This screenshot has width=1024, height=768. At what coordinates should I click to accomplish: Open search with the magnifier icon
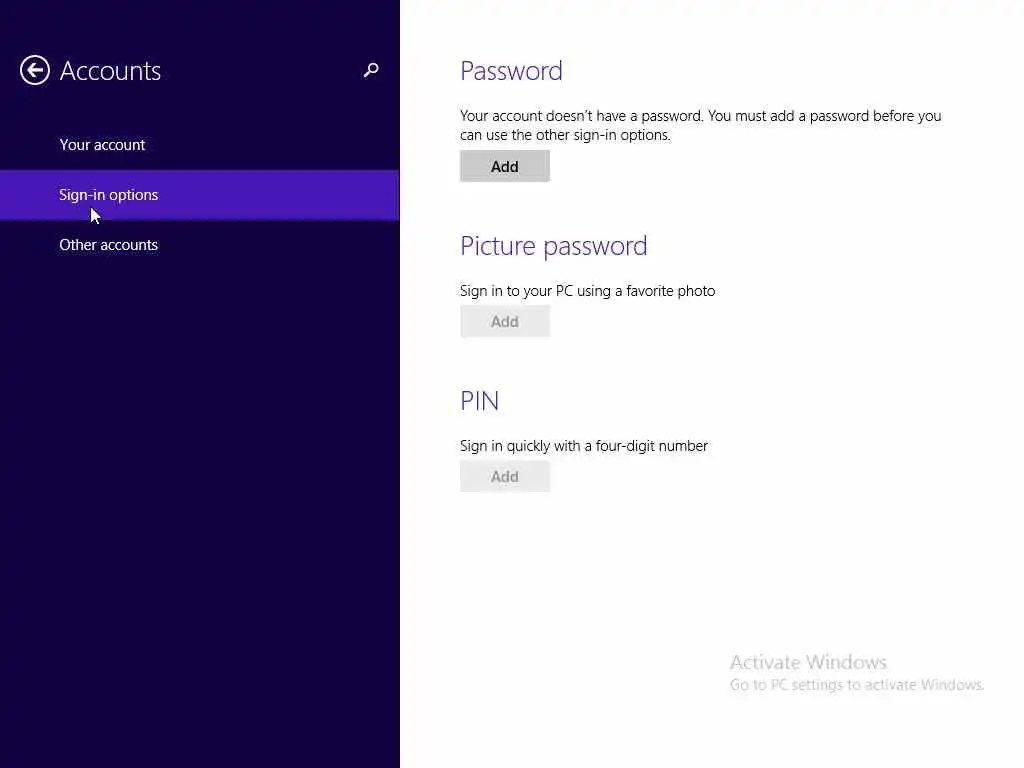tap(371, 70)
